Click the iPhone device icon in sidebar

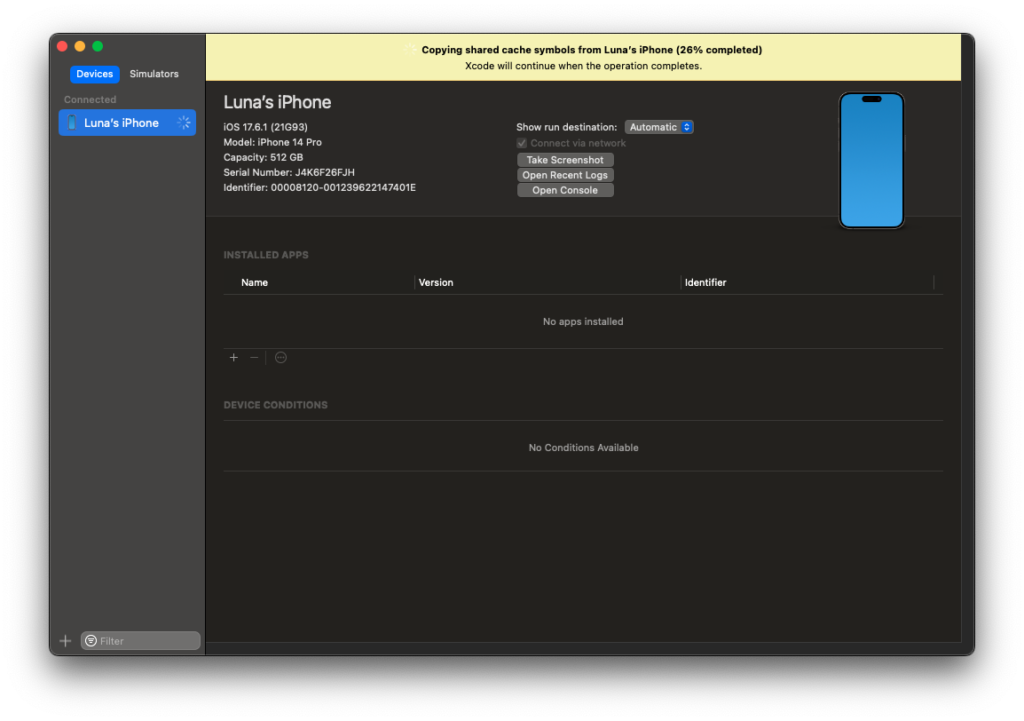pyautogui.click(x=71, y=123)
